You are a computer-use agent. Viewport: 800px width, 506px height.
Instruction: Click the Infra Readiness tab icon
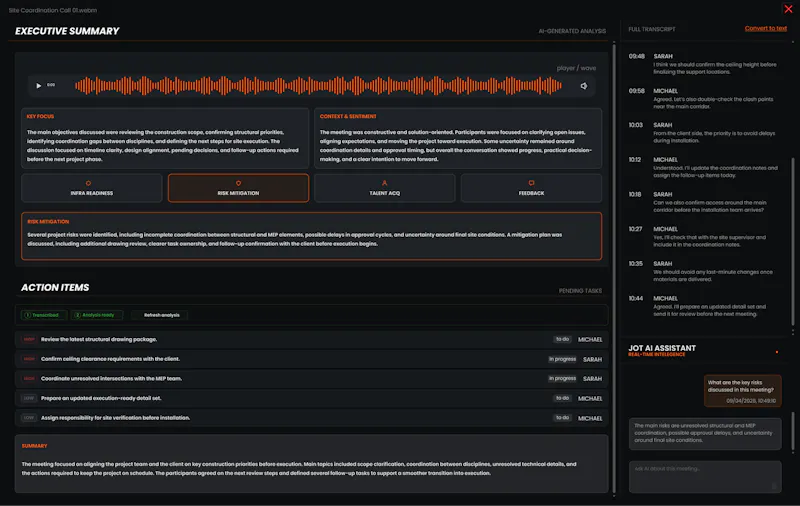pyautogui.click(x=88, y=183)
